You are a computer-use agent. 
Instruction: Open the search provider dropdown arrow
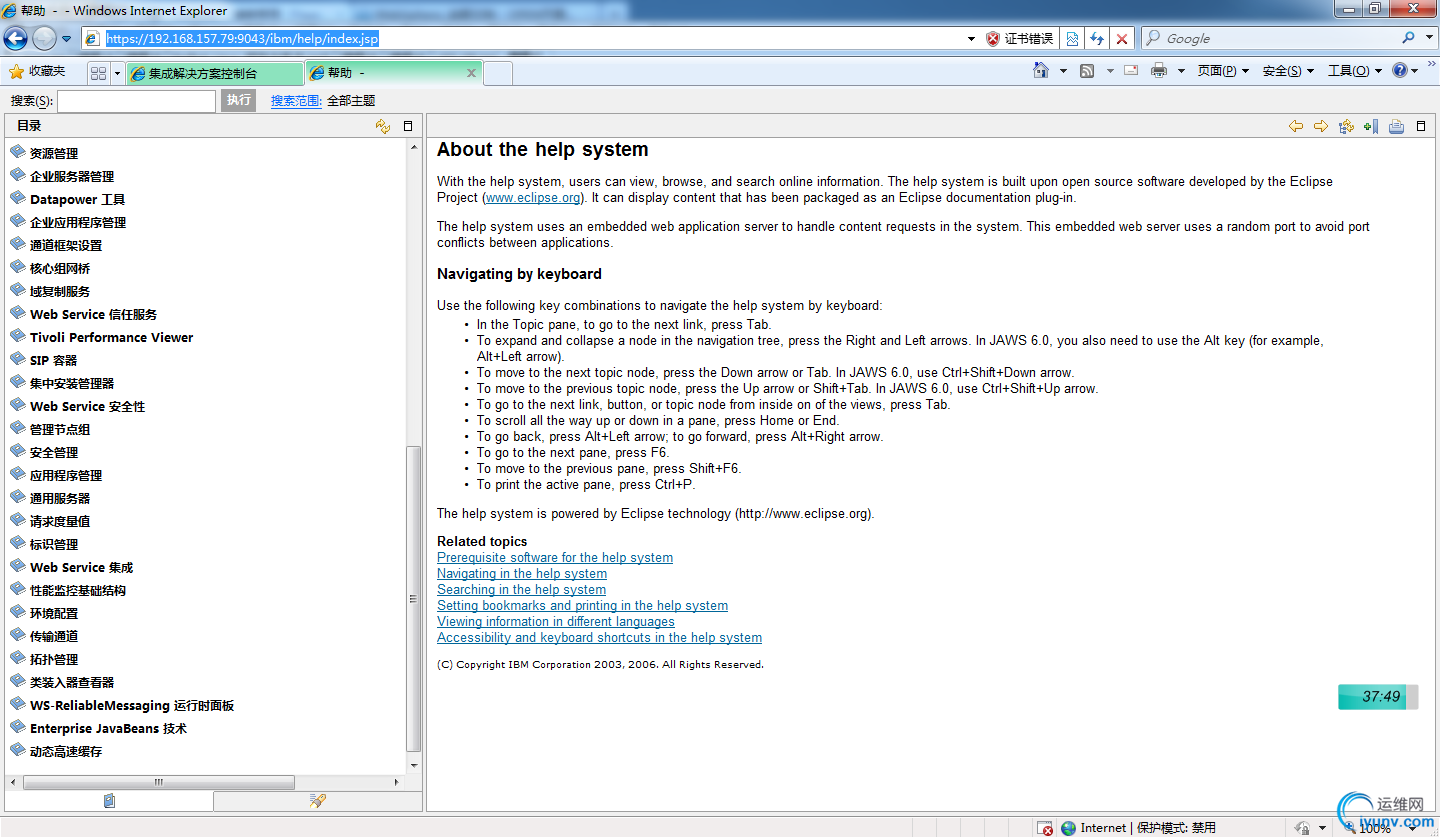tap(1427, 38)
